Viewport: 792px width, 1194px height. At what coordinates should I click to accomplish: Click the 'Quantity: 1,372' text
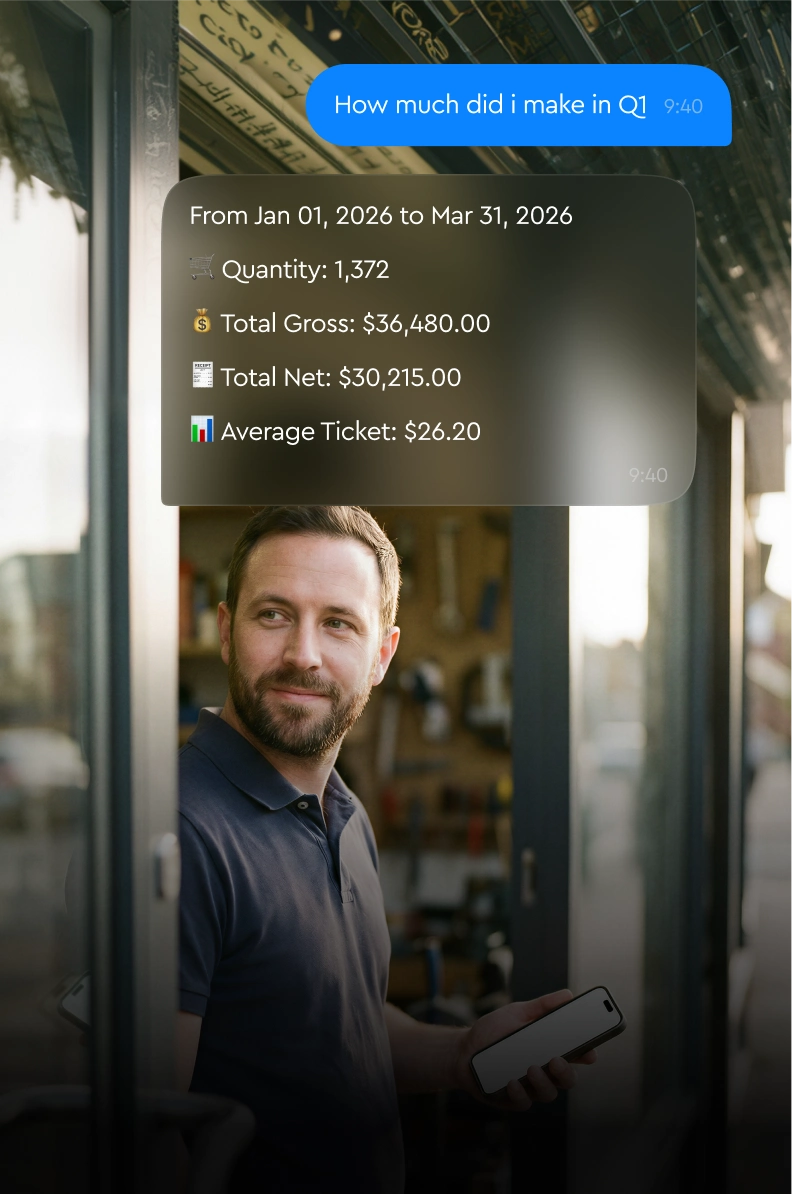tap(305, 270)
